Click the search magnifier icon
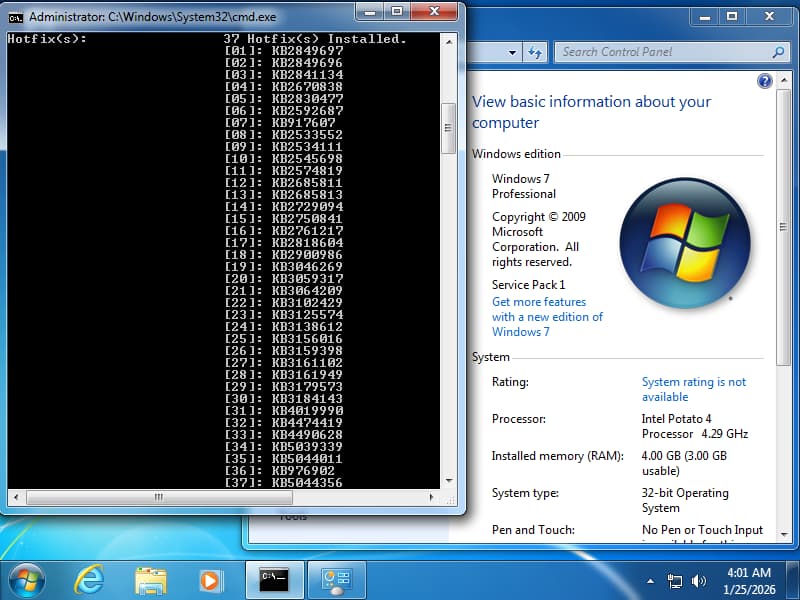 point(778,52)
